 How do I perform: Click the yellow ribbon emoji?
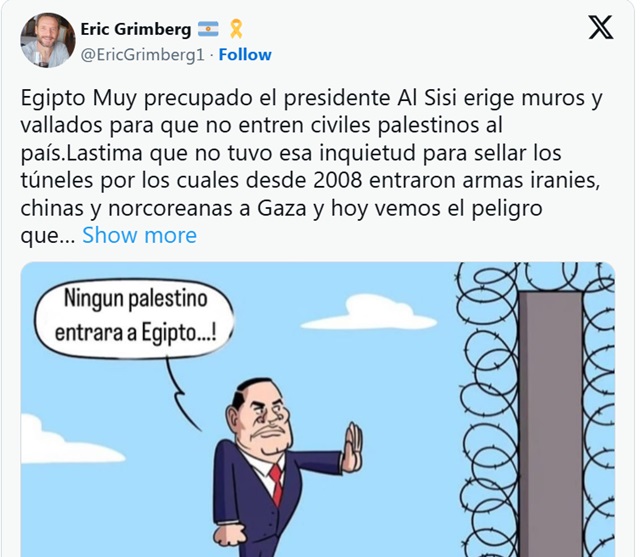(236, 29)
